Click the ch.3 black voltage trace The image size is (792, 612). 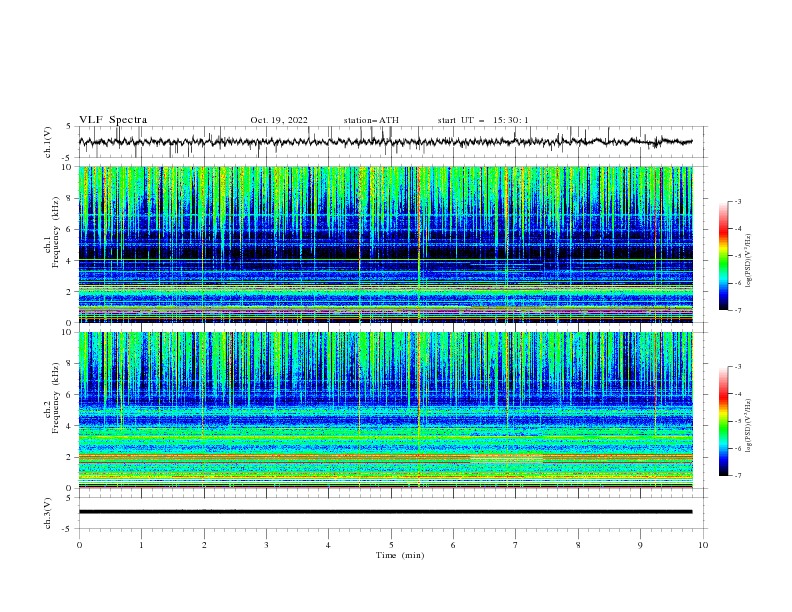click(x=385, y=512)
